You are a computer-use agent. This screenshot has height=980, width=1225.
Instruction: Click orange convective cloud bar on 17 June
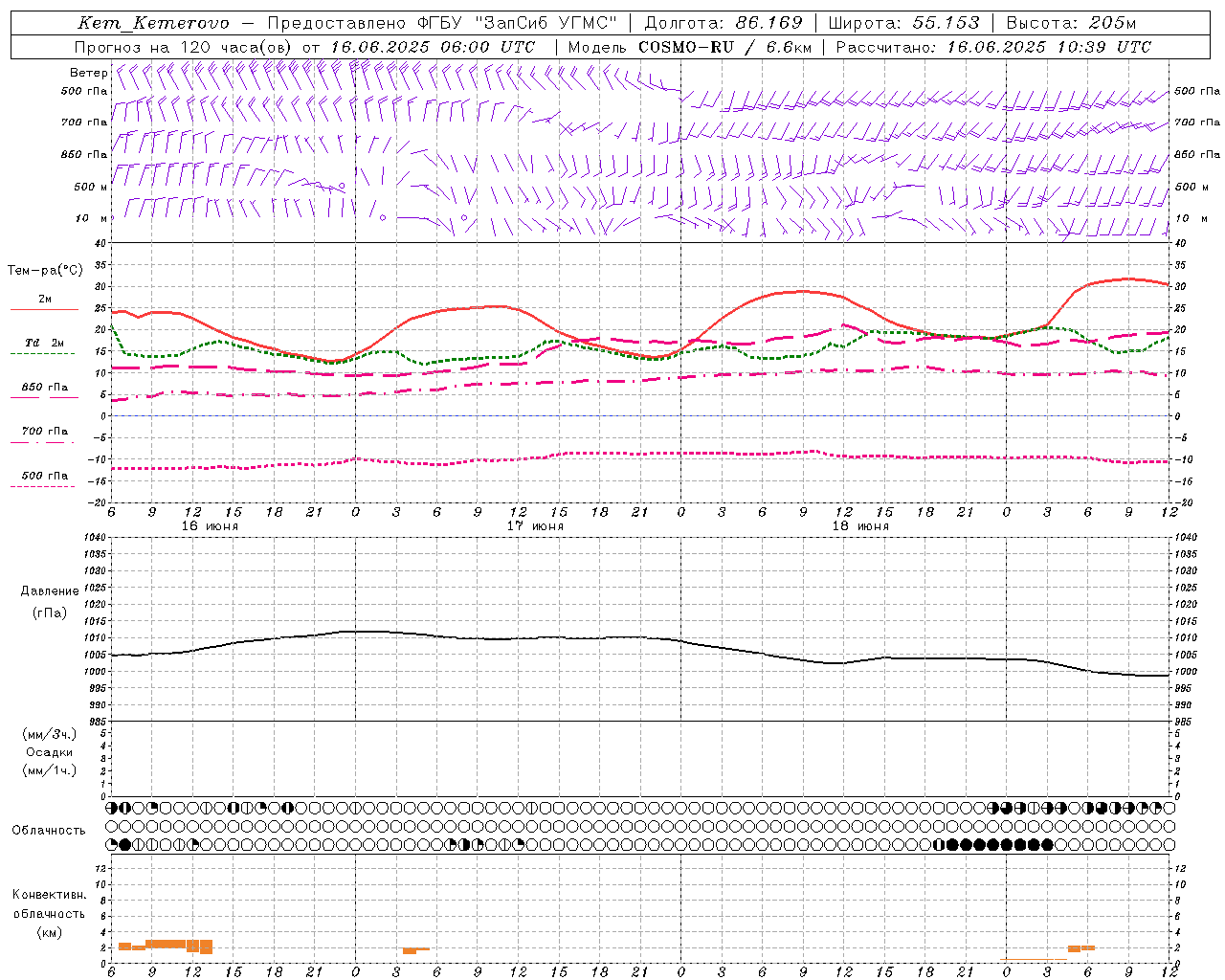click(415, 950)
